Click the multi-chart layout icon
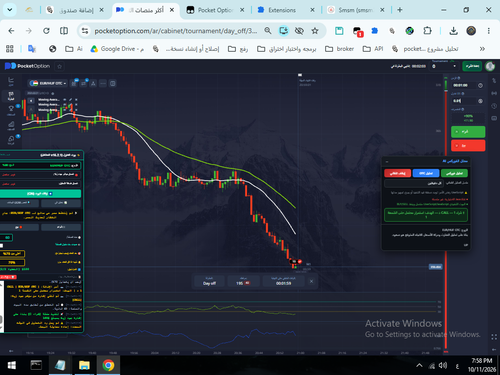 coord(113,83)
